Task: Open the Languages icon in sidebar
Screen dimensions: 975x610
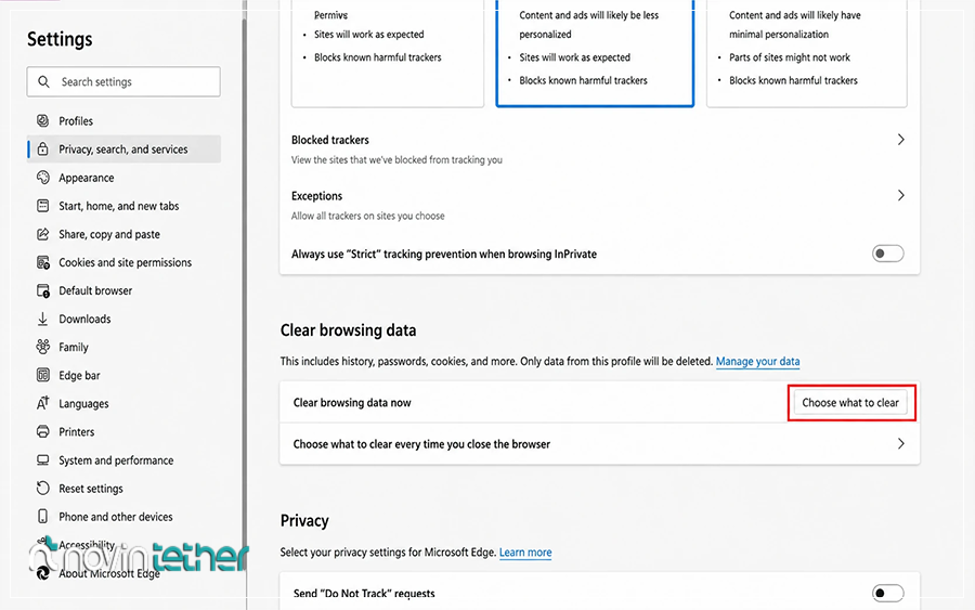Action: click(43, 403)
